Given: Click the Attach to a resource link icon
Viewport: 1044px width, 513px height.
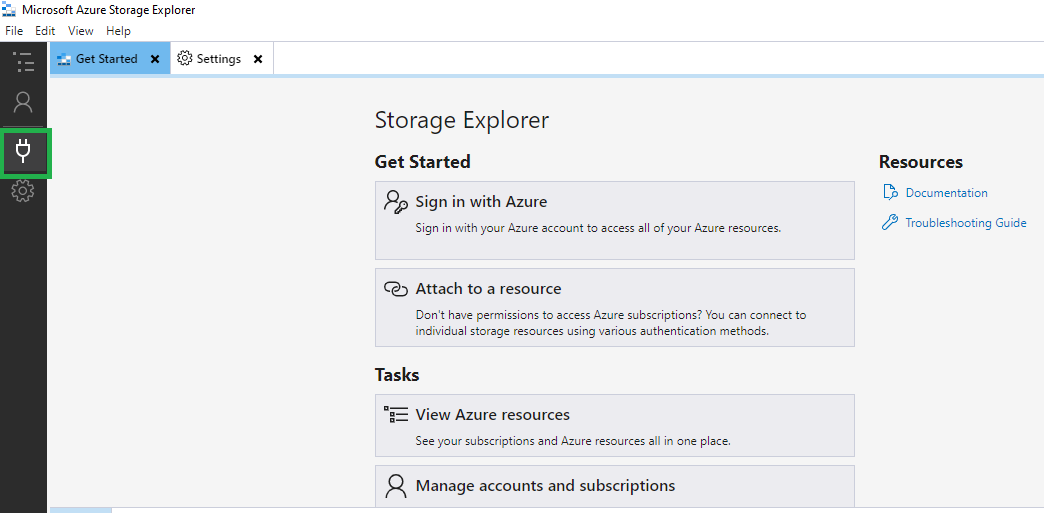Looking at the screenshot, I should pyautogui.click(x=395, y=289).
